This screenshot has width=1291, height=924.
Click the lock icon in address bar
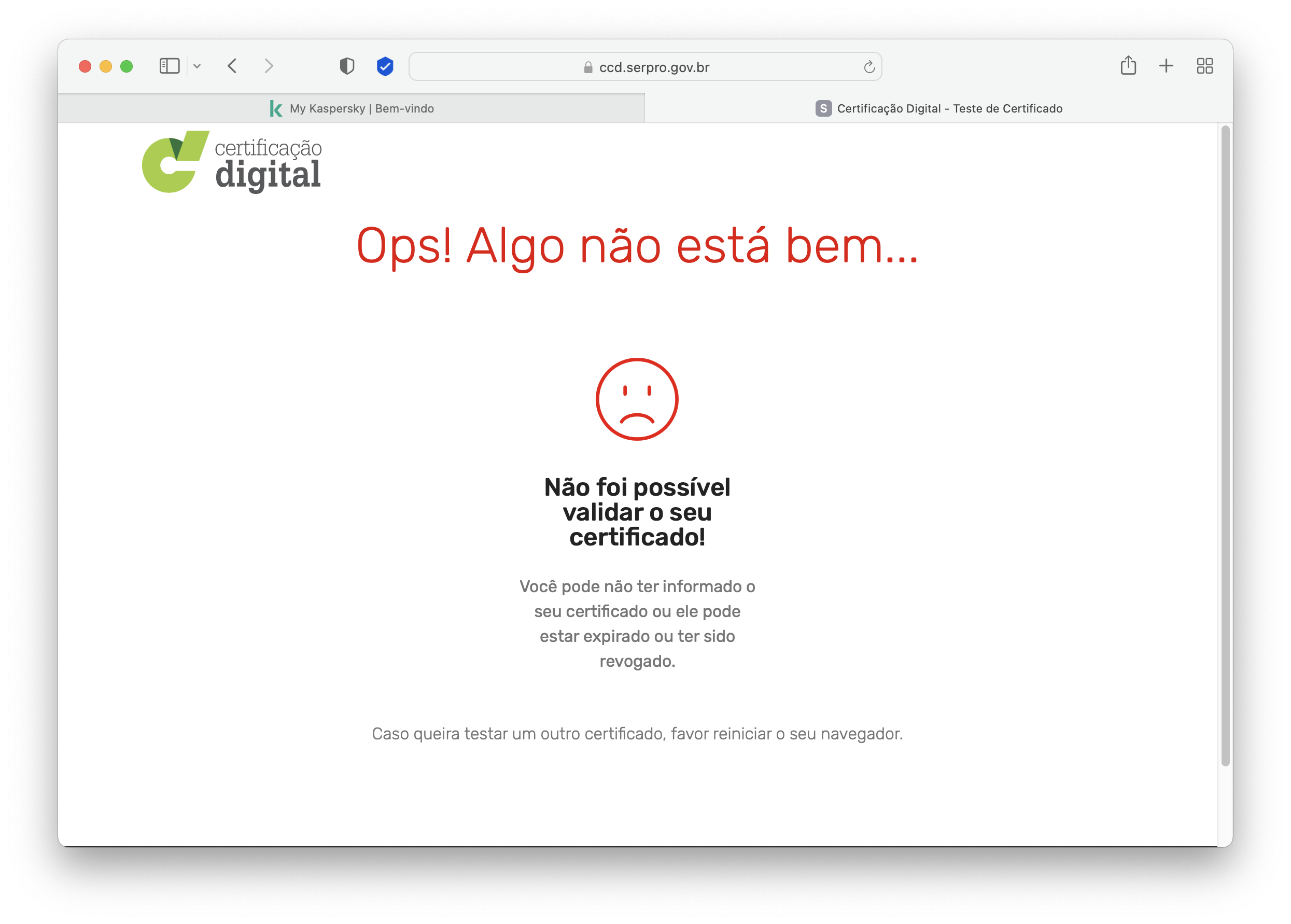click(x=588, y=67)
